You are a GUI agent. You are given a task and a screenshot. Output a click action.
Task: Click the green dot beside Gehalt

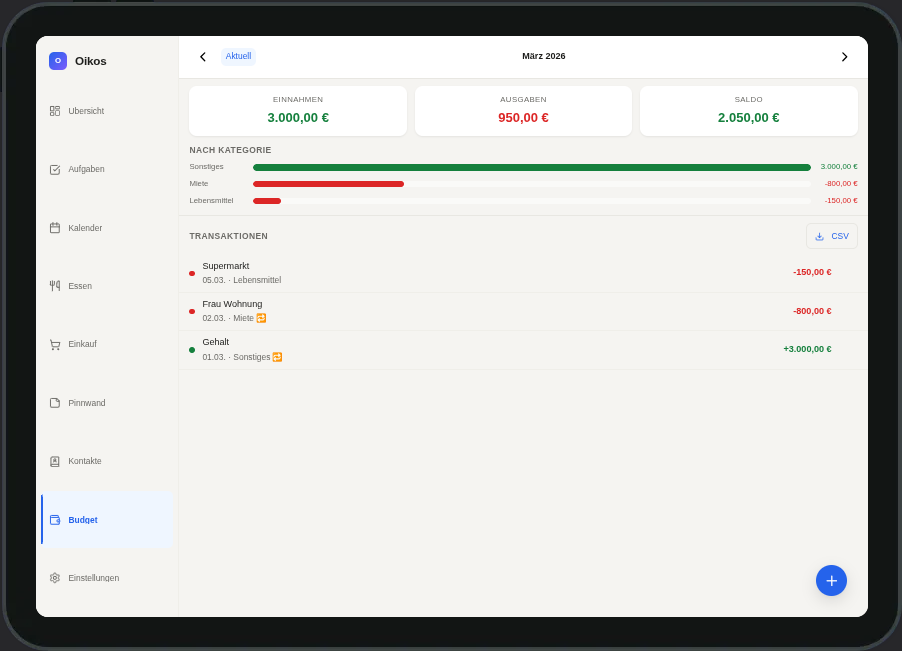tap(192, 350)
